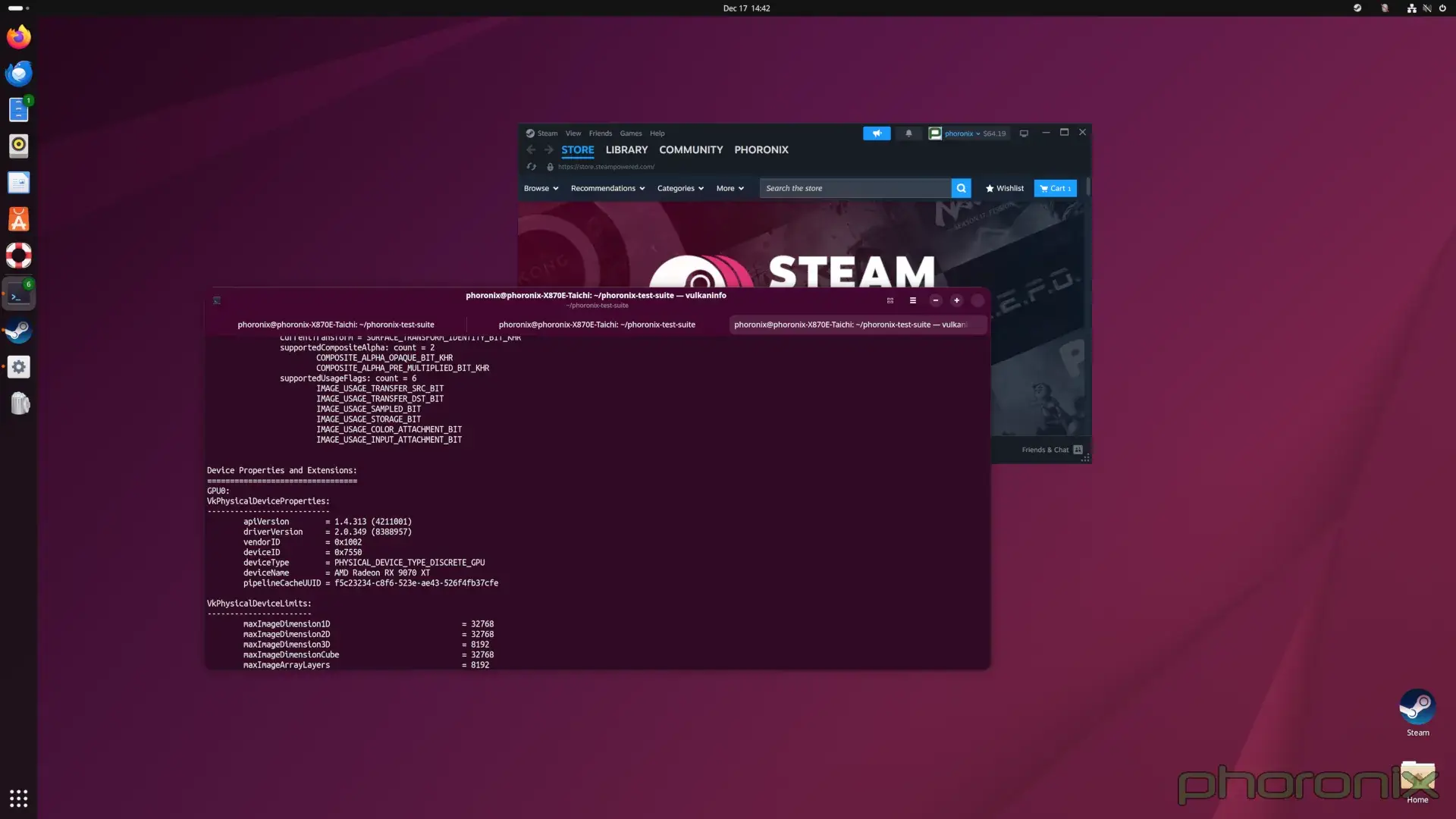Click the clock showing Dec 17 14:42

tap(746, 8)
